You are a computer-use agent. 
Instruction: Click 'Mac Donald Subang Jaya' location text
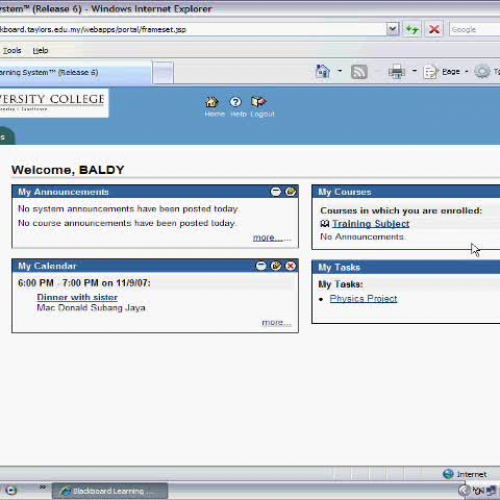91,307
